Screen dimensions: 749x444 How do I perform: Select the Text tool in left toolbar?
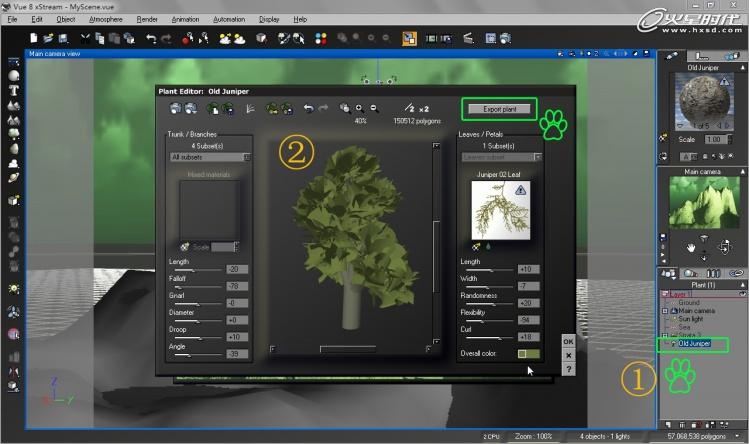[x=13, y=90]
